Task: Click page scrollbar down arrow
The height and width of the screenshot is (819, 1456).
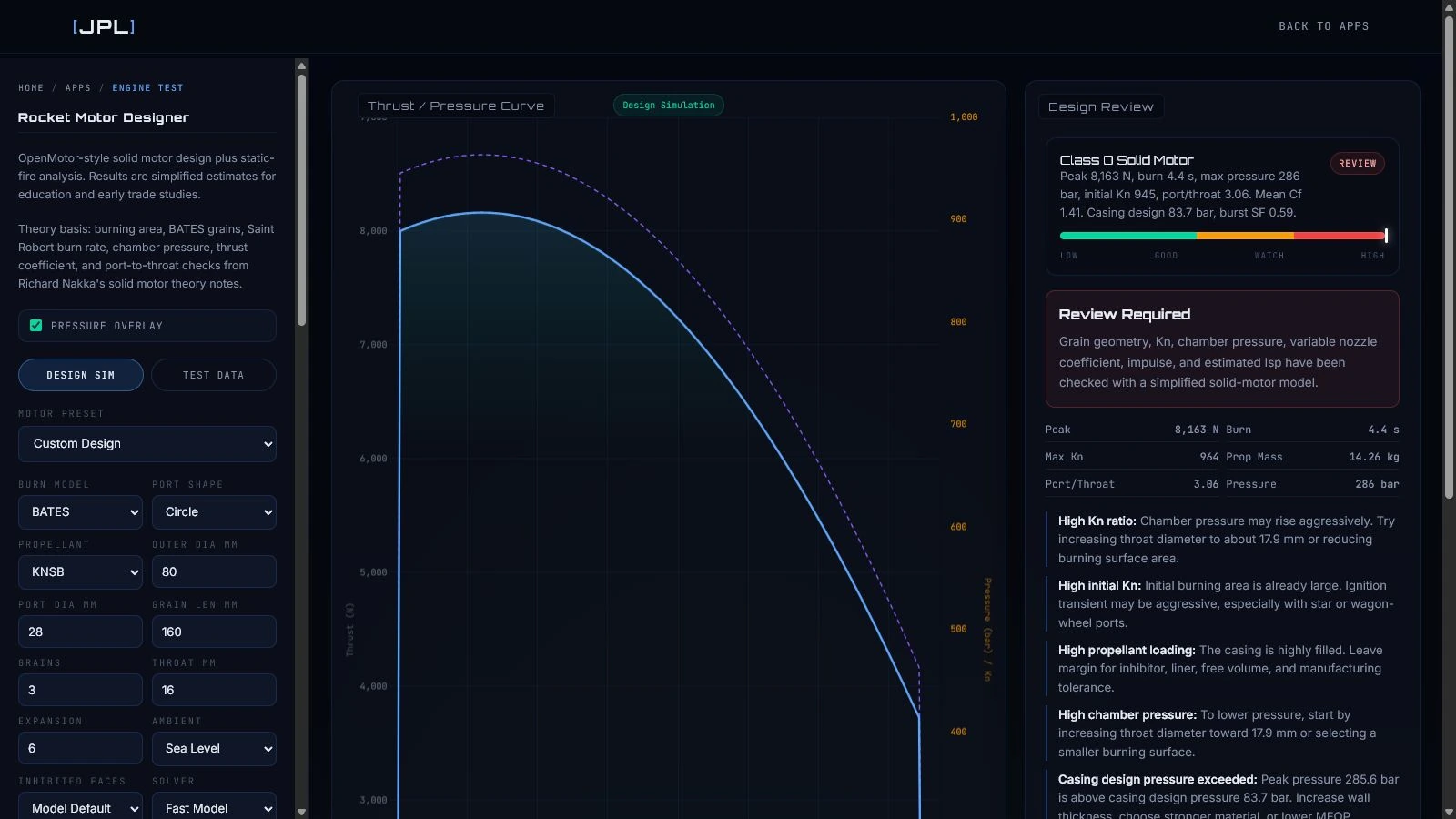Action: 1449,812
